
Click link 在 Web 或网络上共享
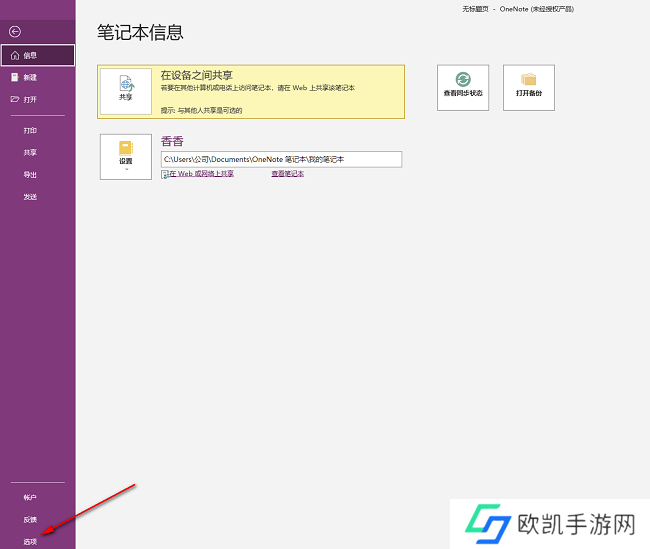click(x=201, y=174)
